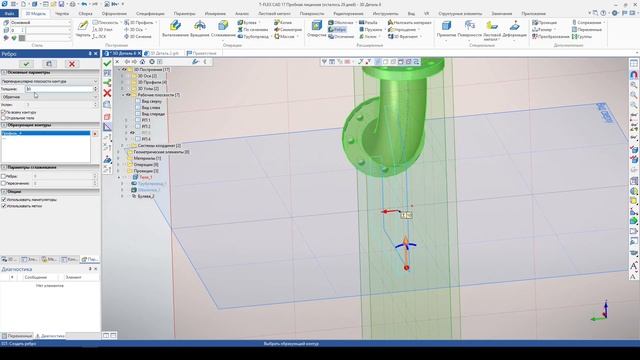Open the Чертить (Sketch) tool
640x360 pixels.
(83, 29)
